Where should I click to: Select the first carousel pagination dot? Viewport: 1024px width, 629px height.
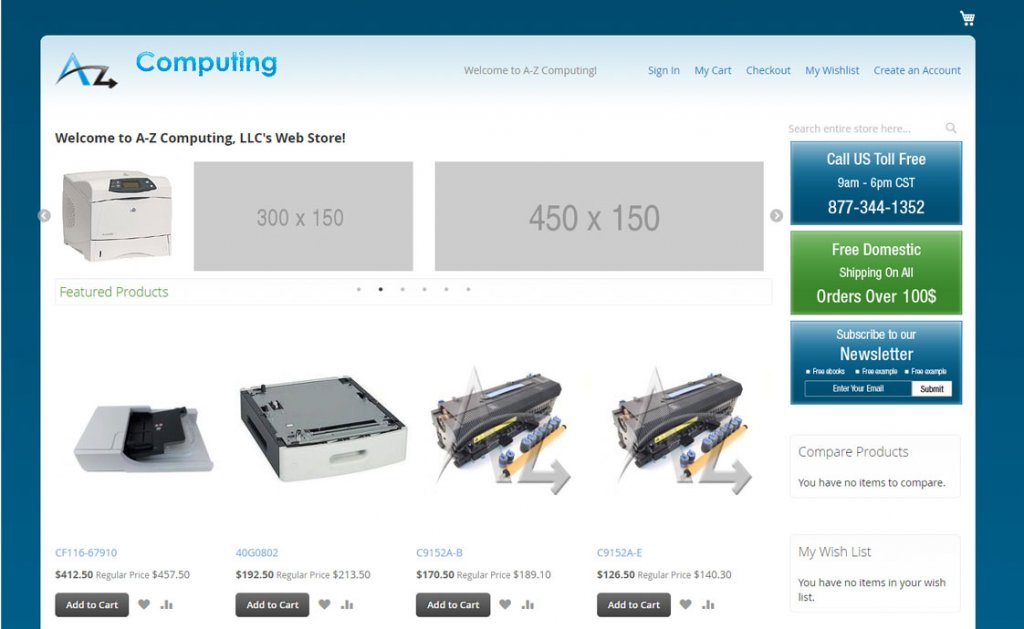(359, 289)
